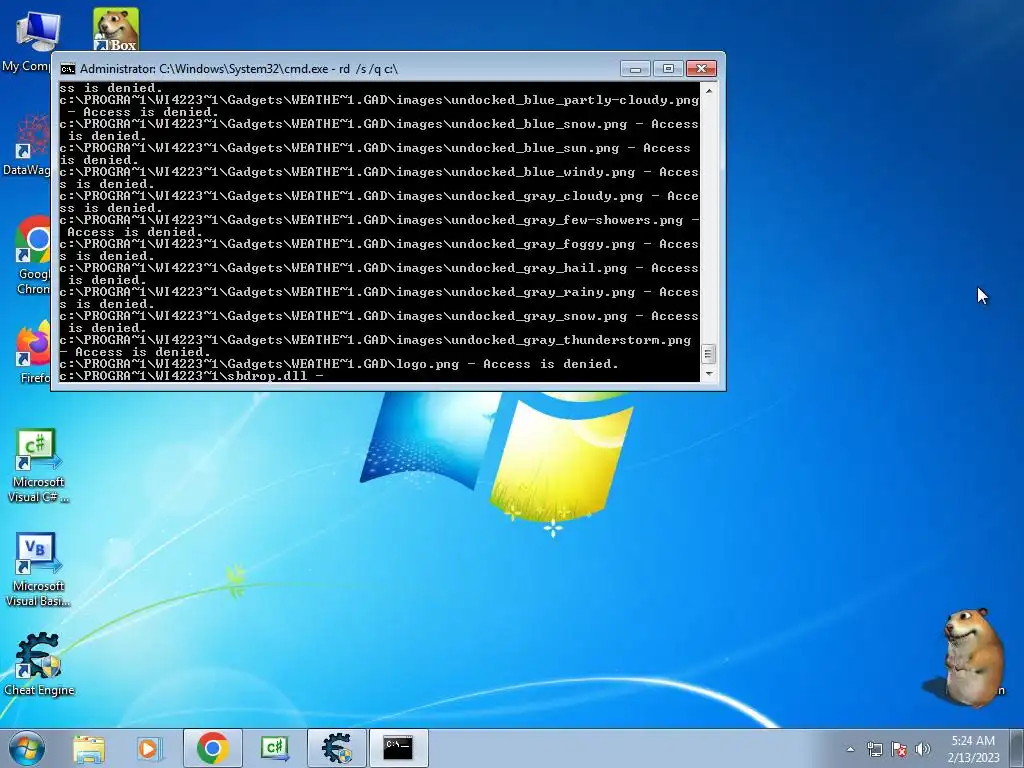Click the console scrollbar thumb
This screenshot has width=1024, height=768.
pyautogui.click(x=709, y=354)
